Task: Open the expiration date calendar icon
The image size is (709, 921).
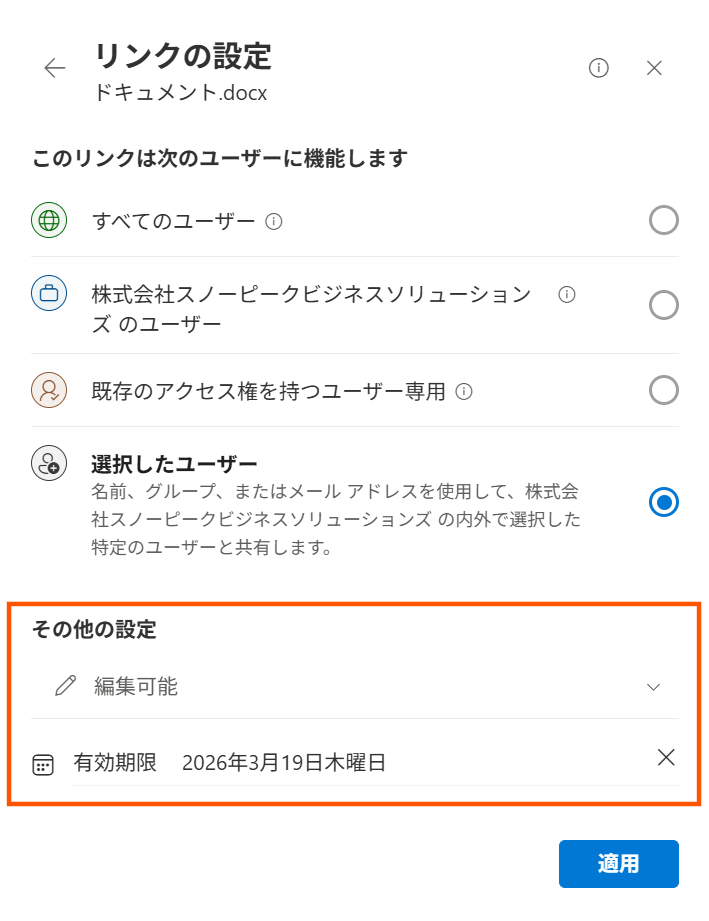Action: point(43,765)
